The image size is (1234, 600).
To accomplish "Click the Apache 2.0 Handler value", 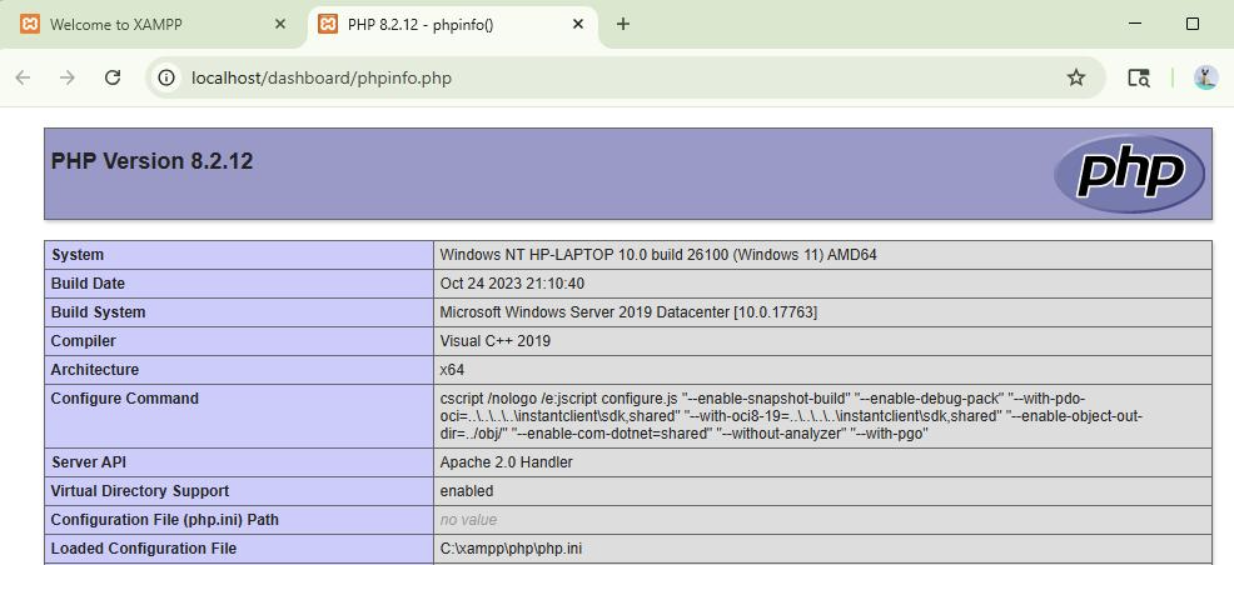I will coord(506,462).
